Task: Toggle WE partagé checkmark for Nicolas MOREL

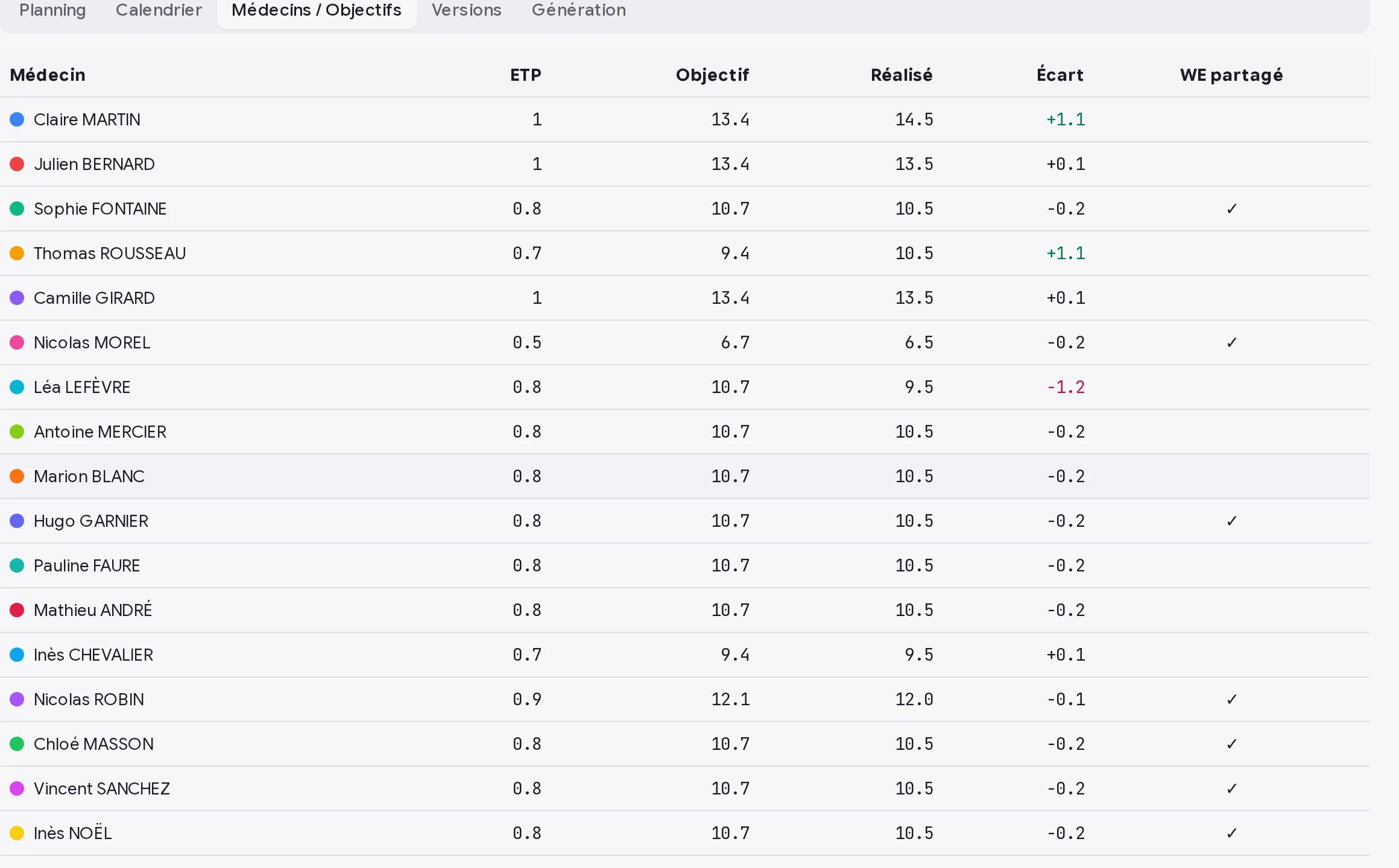Action: (x=1231, y=342)
